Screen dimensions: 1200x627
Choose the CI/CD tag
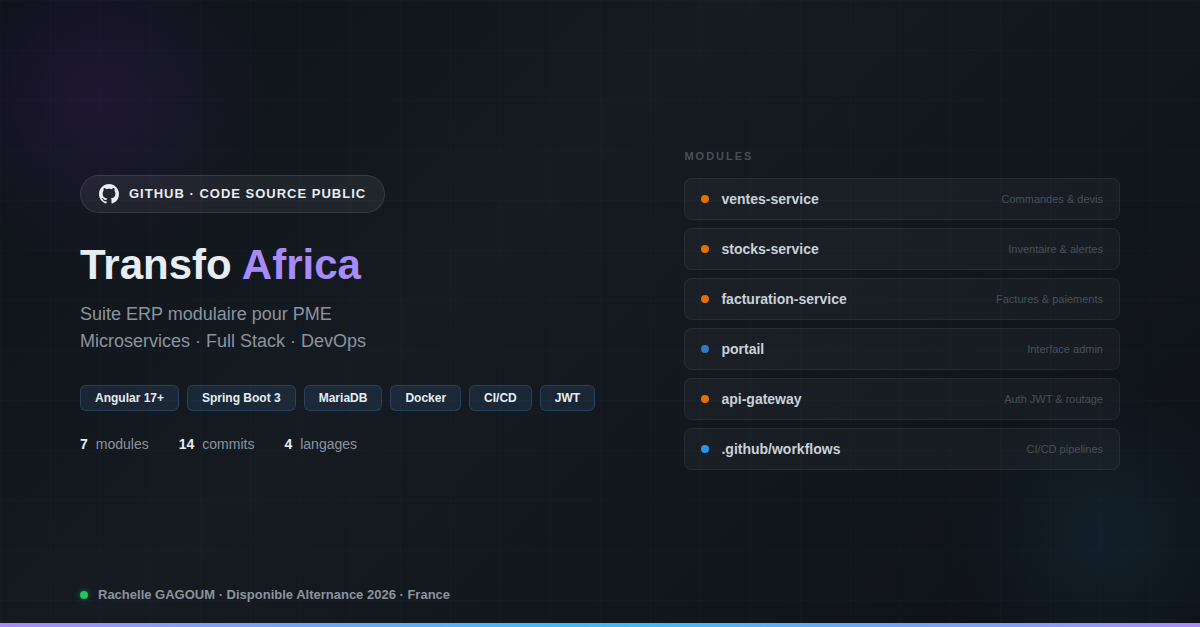tap(500, 398)
